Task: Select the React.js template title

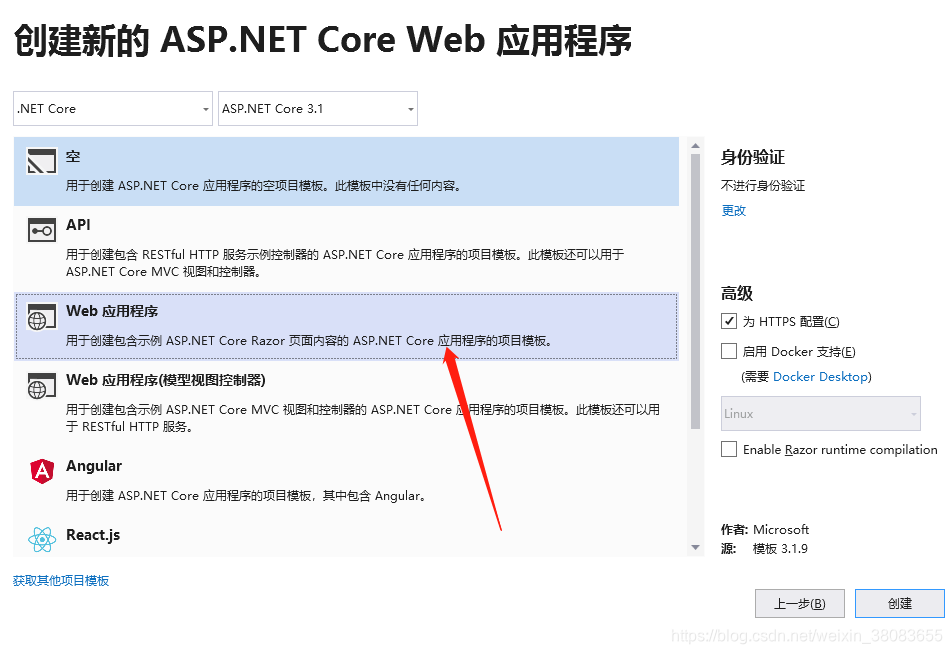Action: point(93,535)
